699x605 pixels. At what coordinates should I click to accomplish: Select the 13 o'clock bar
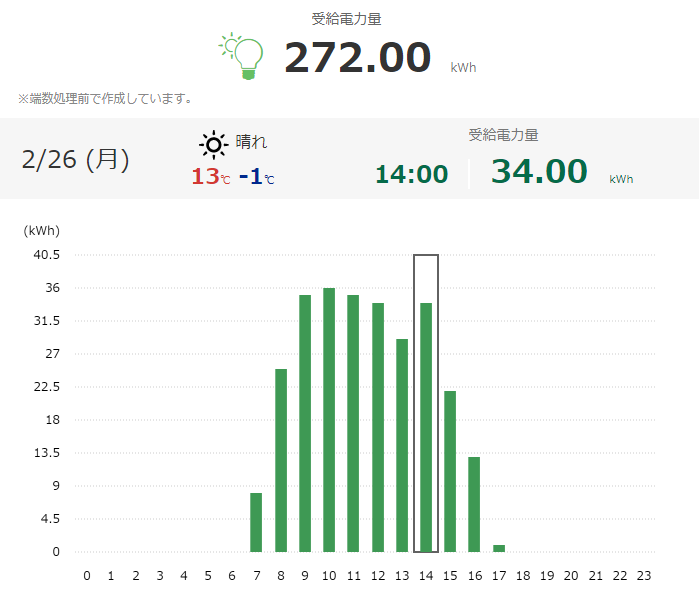tap(402, 445)
